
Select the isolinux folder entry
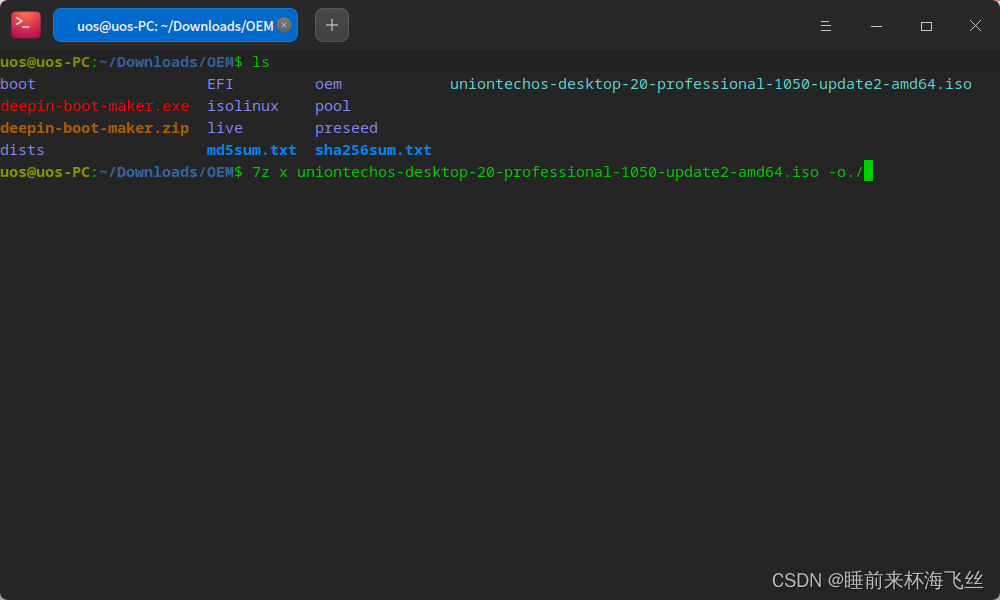tap(243, 106)
